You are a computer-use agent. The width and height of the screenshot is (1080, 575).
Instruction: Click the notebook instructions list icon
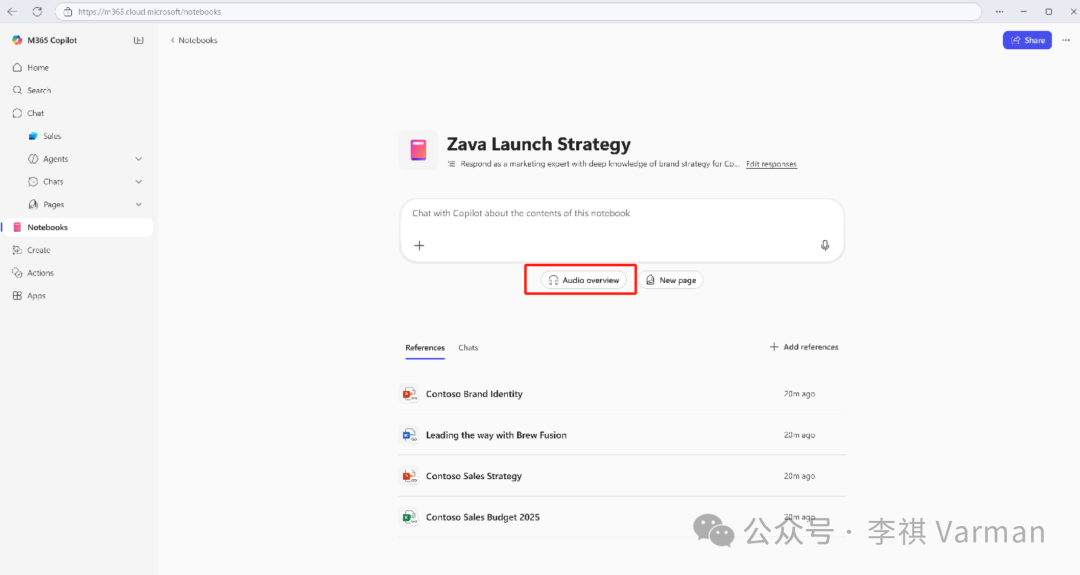pos(452,164)
